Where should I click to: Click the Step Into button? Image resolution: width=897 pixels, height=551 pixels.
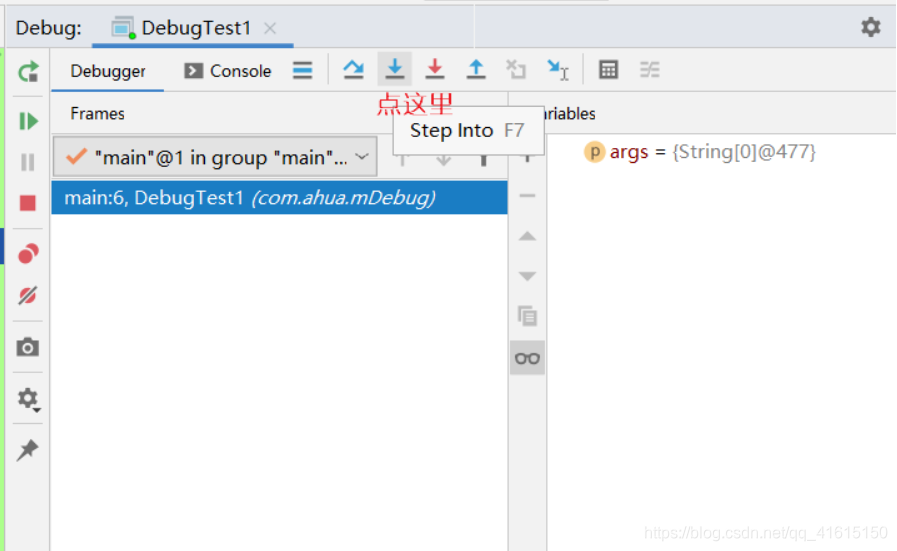[x=395, y=69]
